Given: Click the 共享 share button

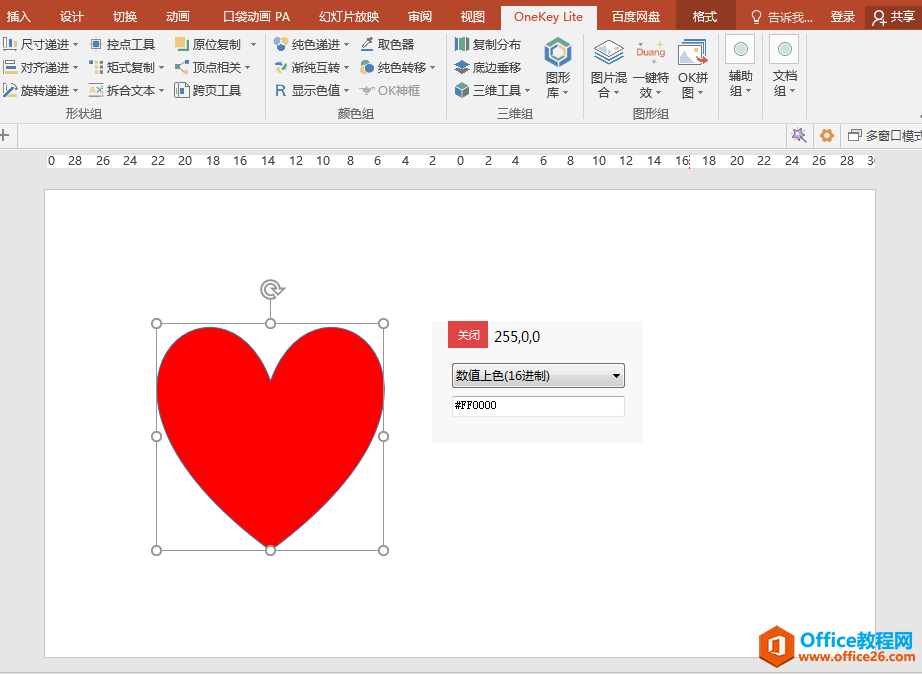Looking at the screenshot, I should point(893,17).
